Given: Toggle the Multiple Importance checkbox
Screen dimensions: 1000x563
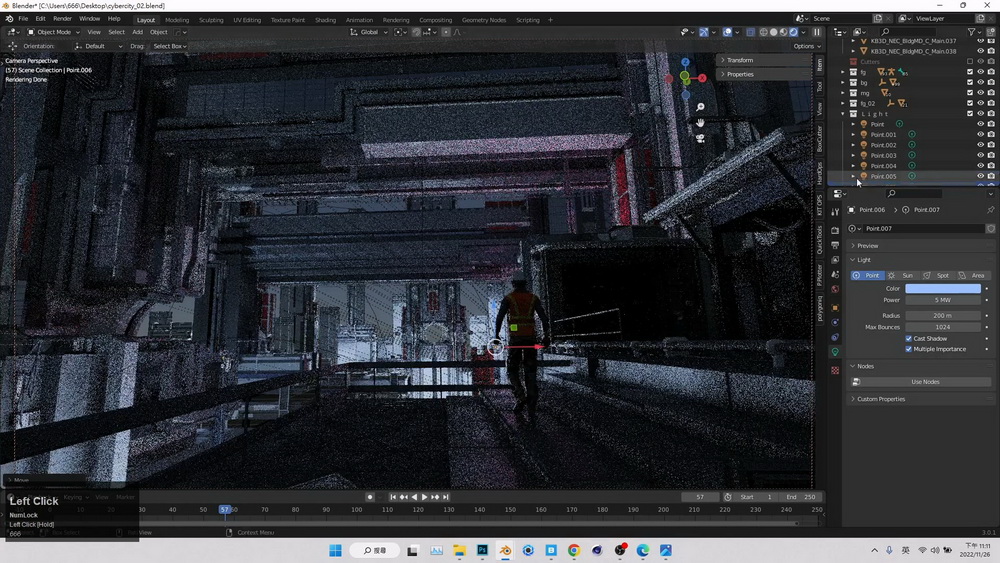Looking at the screenshot, I should [909, 349].
